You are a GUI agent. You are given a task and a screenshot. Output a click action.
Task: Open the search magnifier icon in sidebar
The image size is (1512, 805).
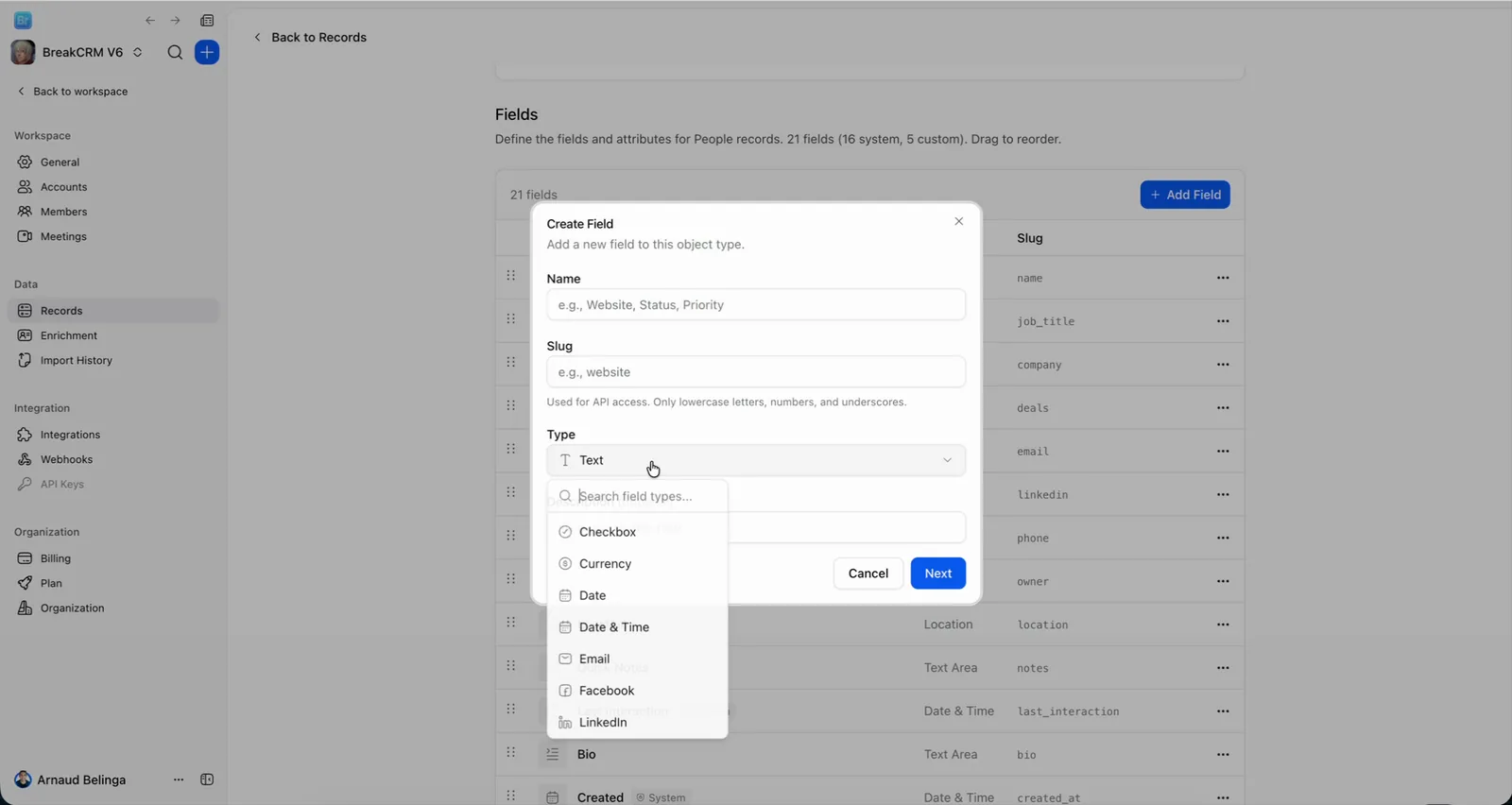[x=175, y=53]
